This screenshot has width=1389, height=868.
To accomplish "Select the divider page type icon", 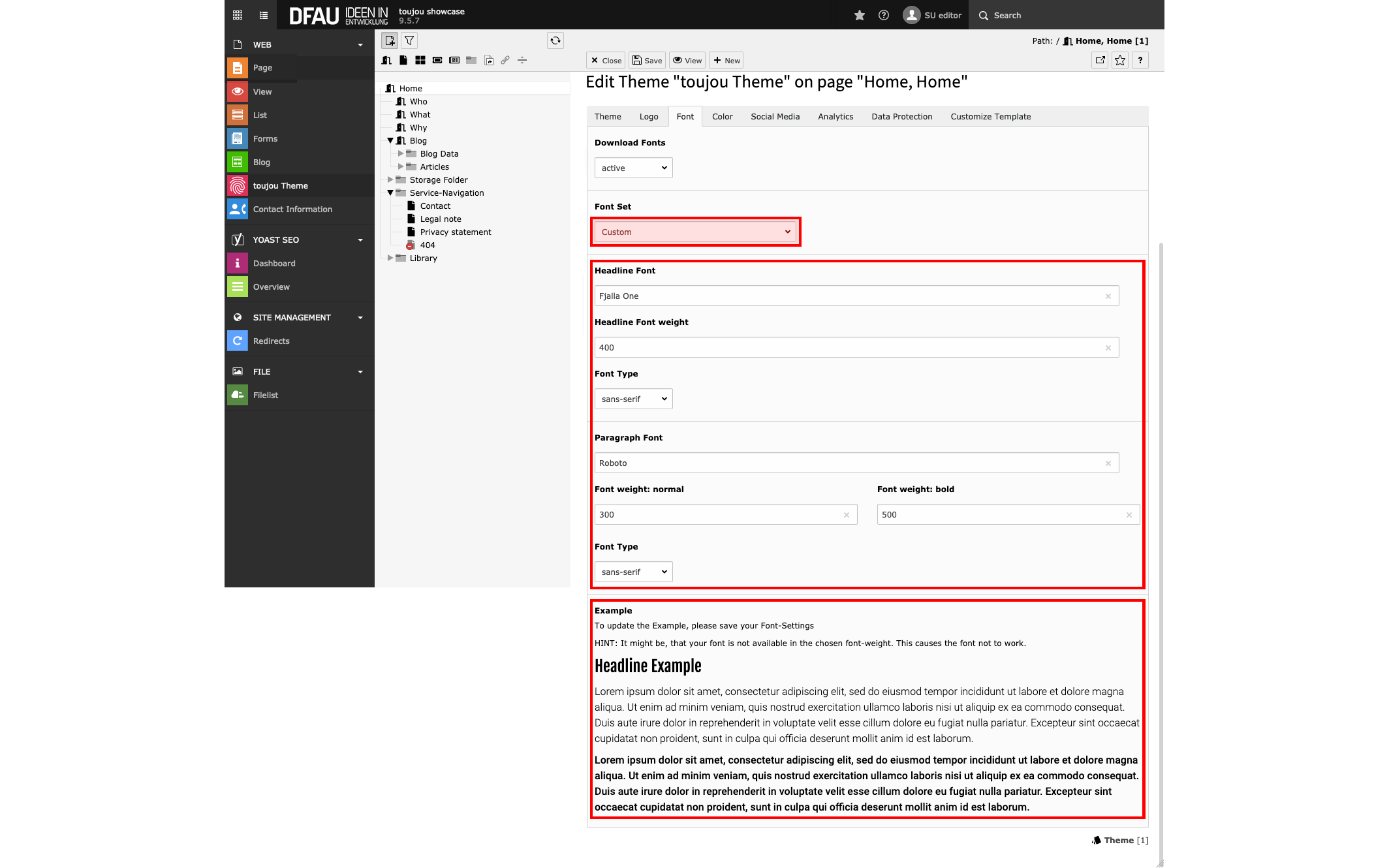I will [522, 60].
